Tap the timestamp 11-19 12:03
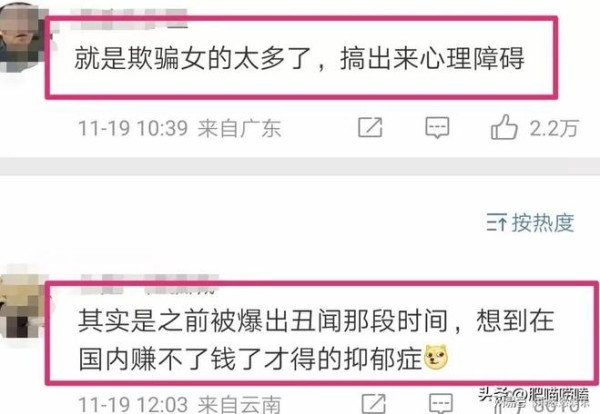 133,404
